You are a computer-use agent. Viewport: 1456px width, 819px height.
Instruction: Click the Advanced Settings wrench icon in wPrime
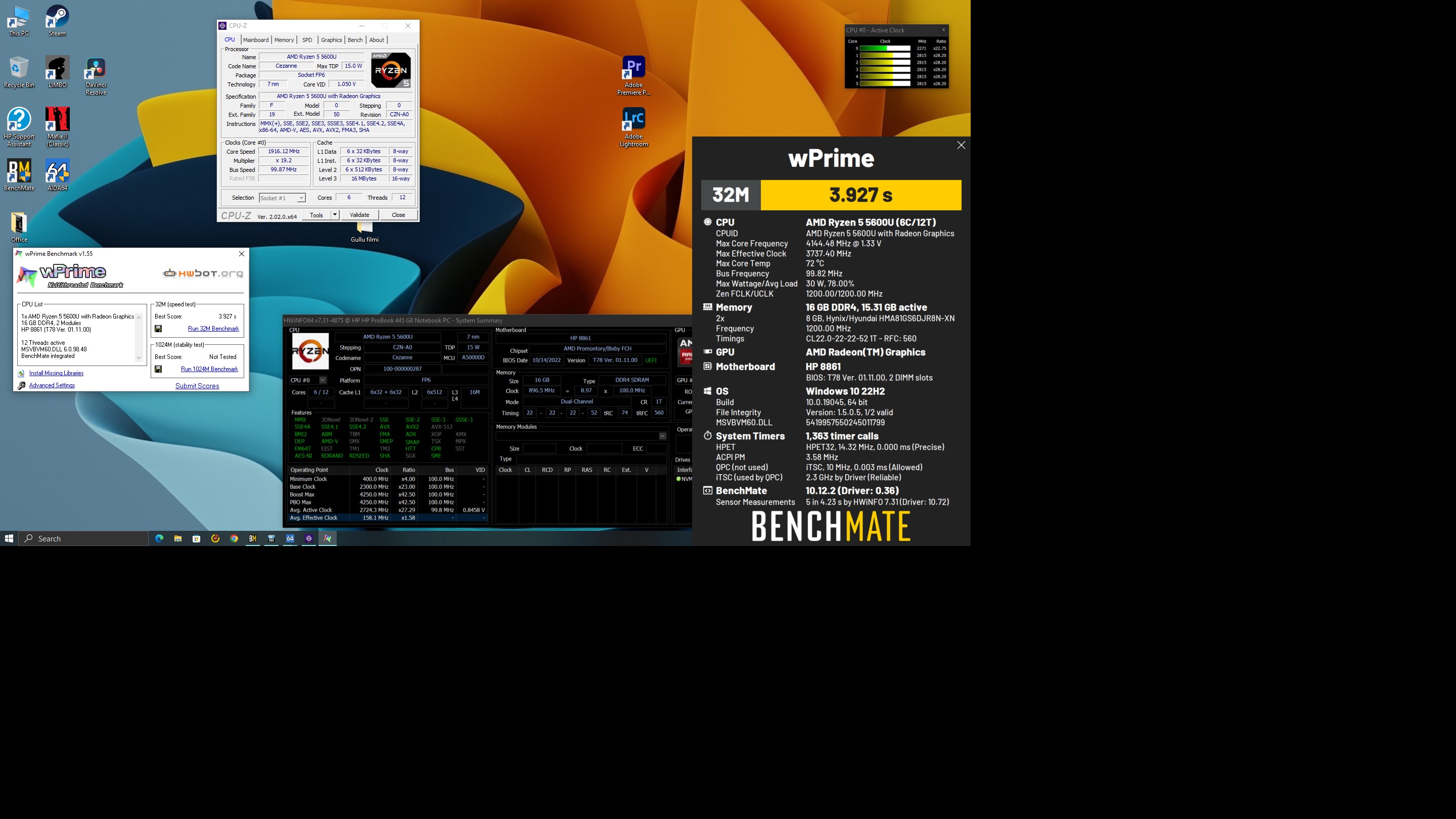[21, 385]
